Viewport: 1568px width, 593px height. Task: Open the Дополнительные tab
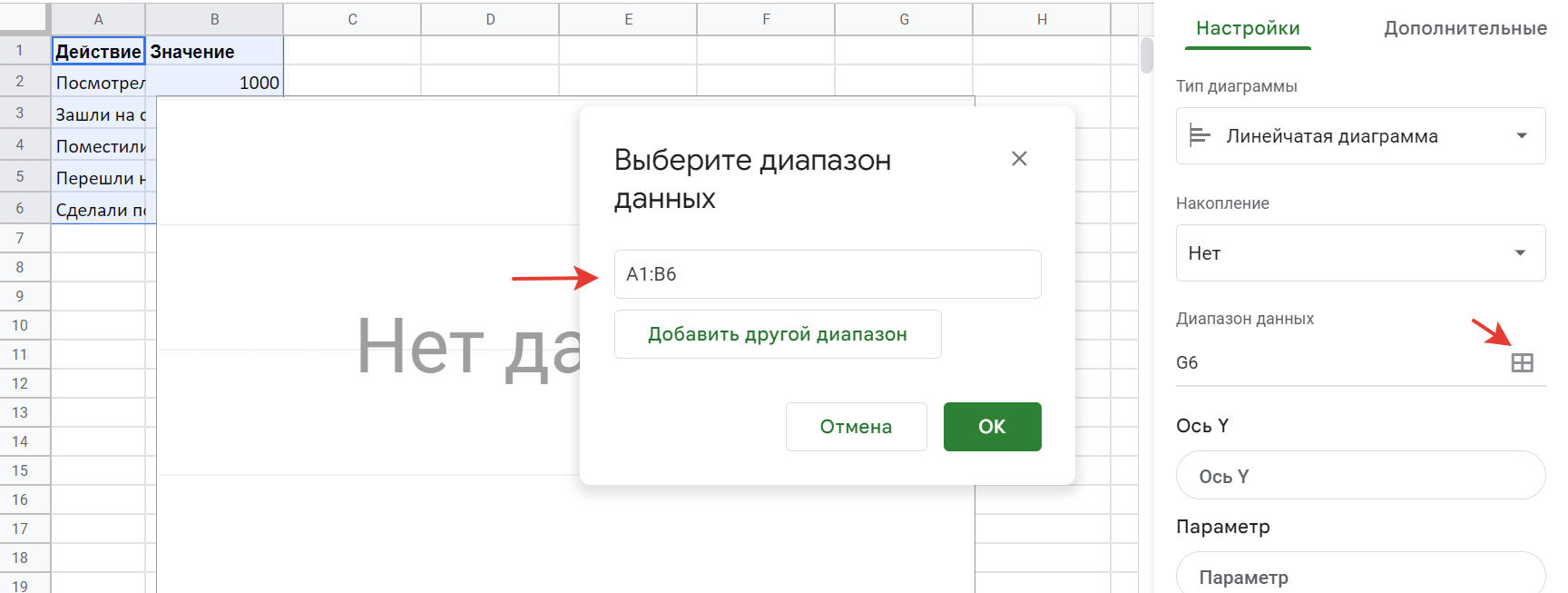(x=1465, y=28)
